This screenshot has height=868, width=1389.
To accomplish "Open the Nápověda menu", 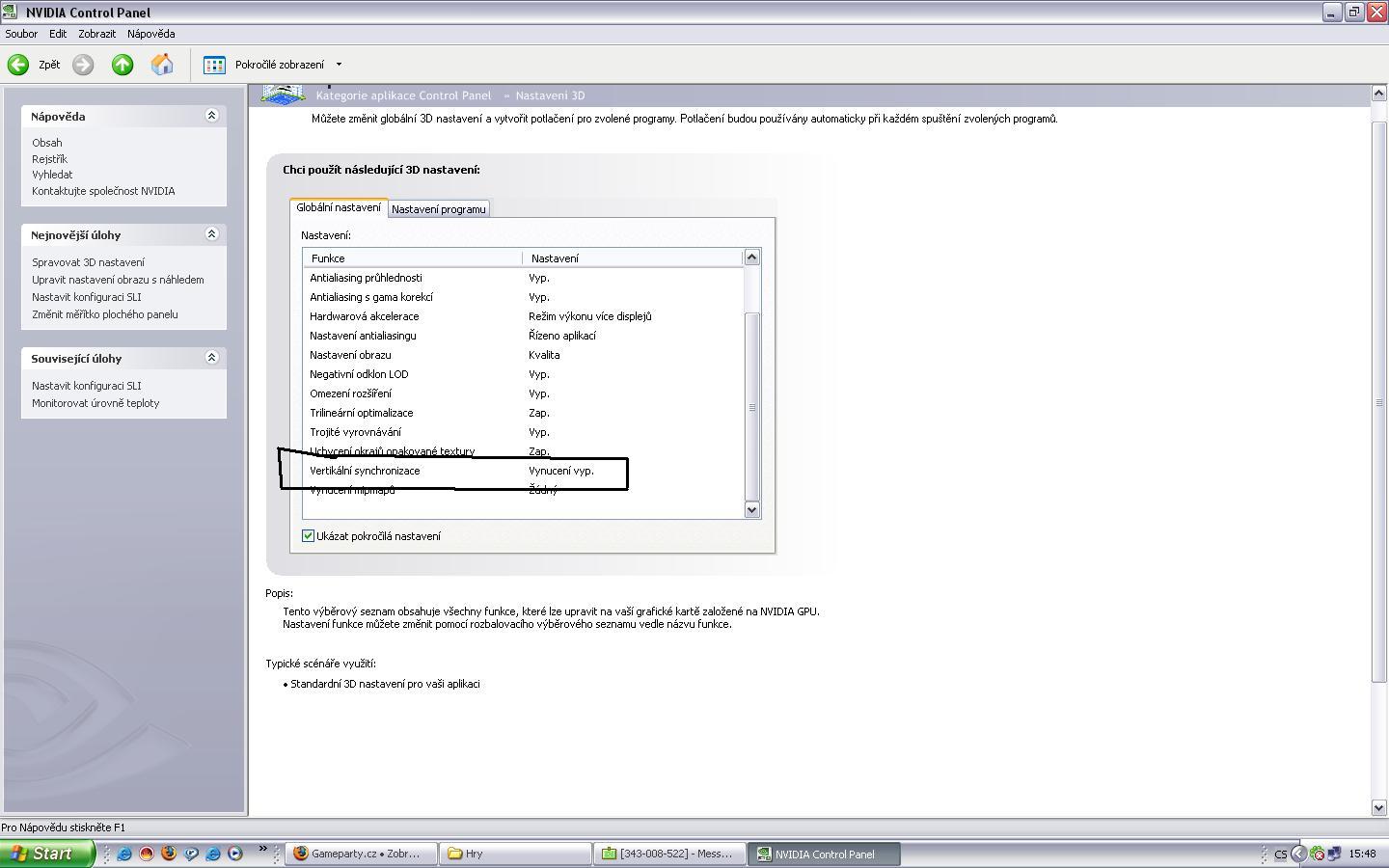I will 151,34.
